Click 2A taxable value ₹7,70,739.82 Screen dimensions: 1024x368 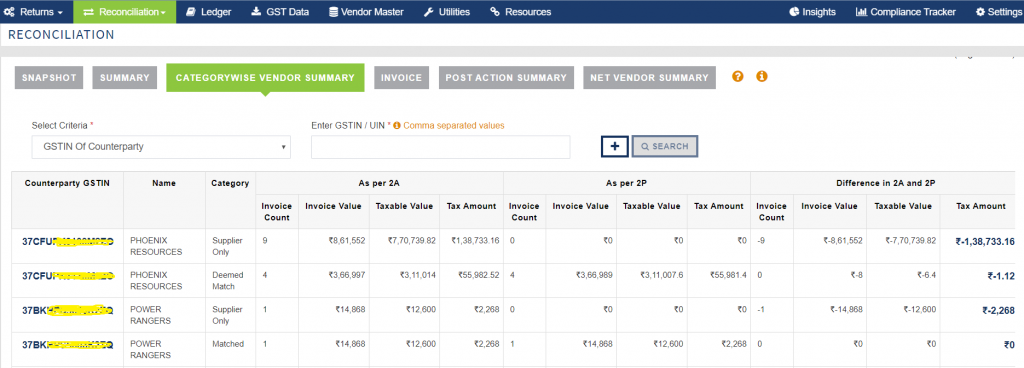click(x=411, y=241)
